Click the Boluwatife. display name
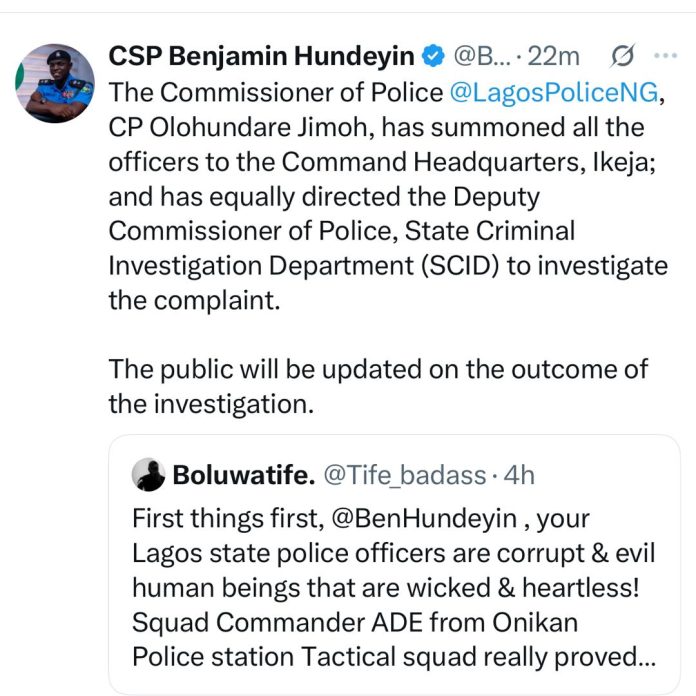 pyautogui.click(x=244, y=475)
